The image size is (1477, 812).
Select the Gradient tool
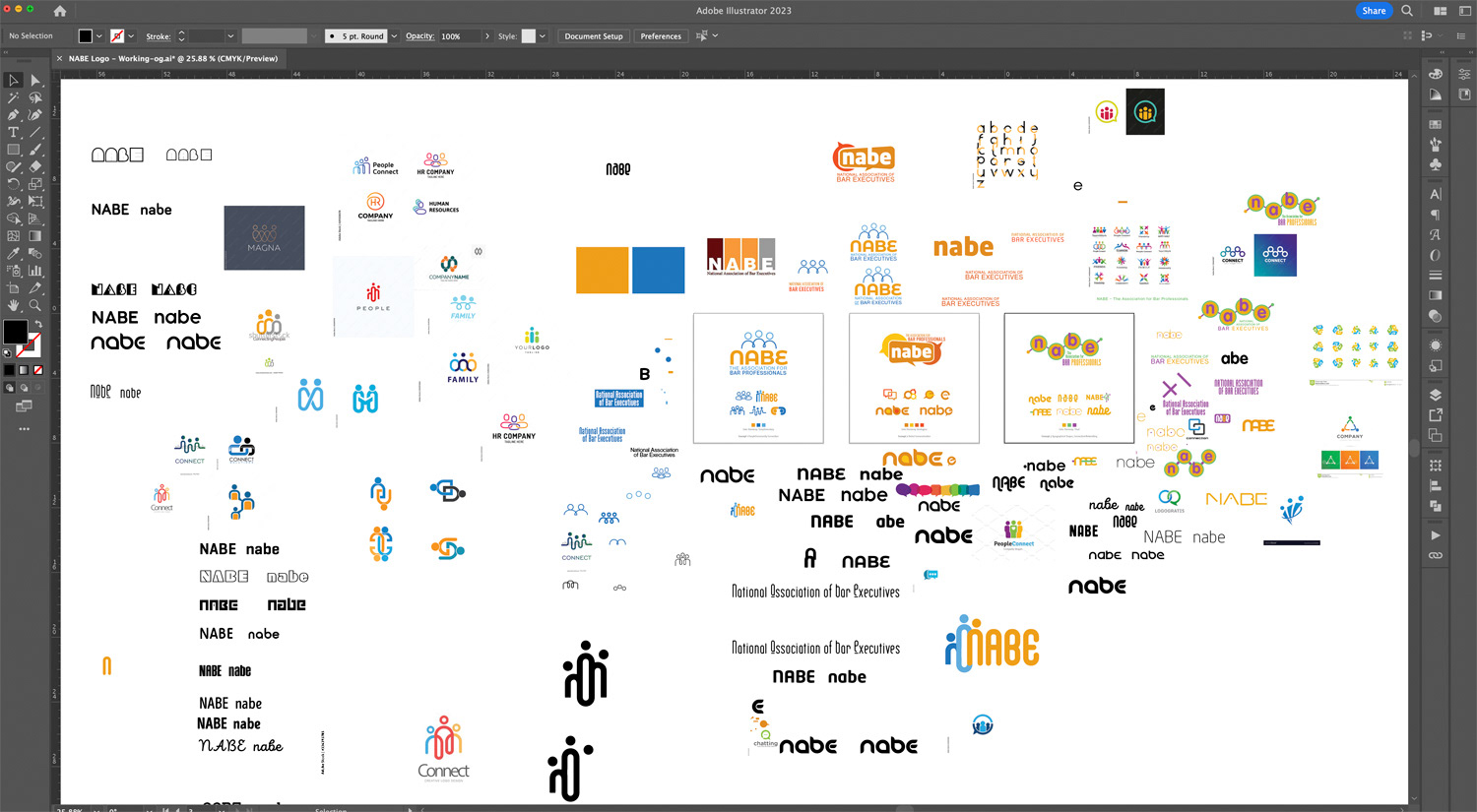pos(35,236)
